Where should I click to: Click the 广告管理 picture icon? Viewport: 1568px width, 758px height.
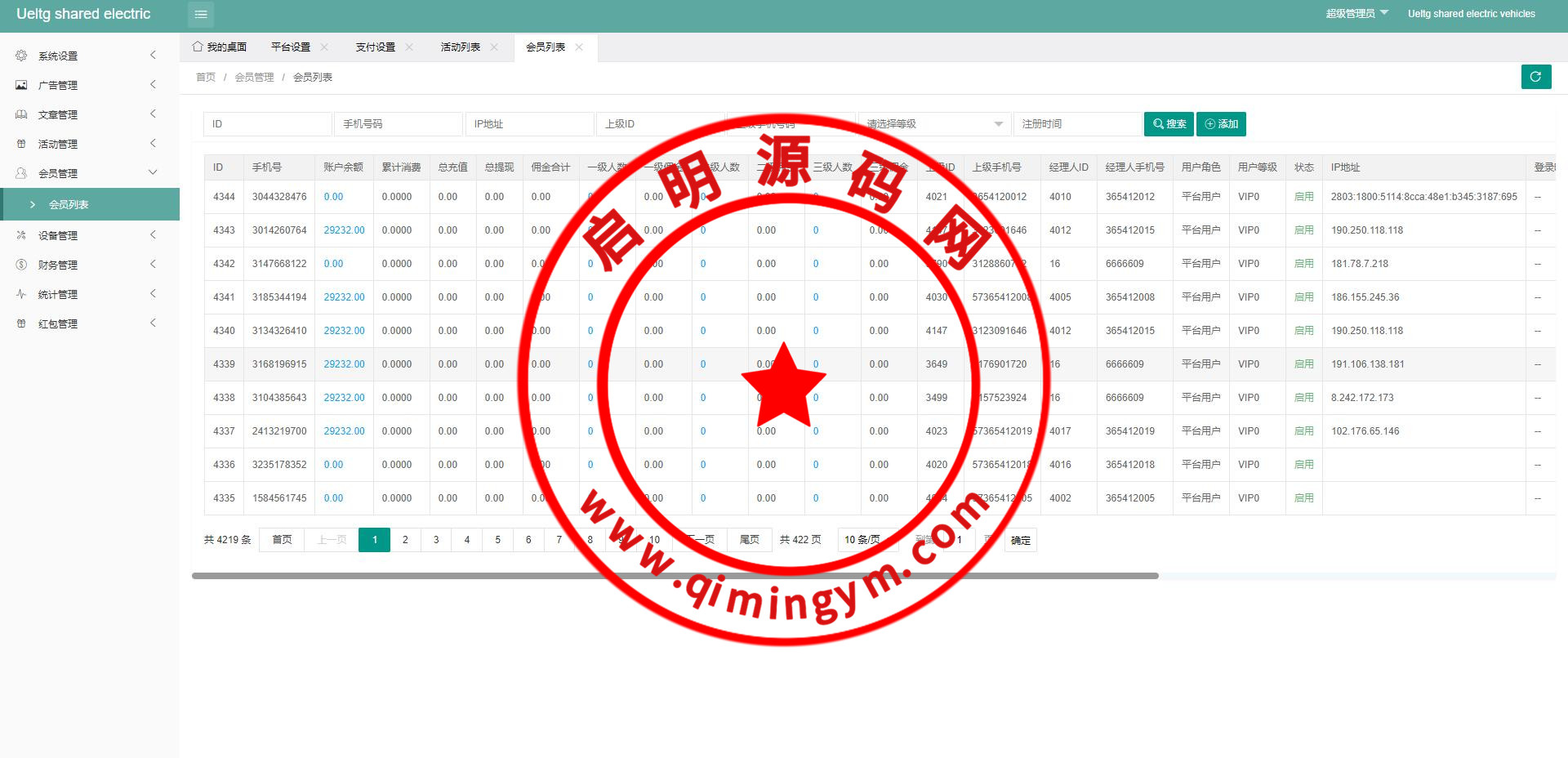point(21,85)
